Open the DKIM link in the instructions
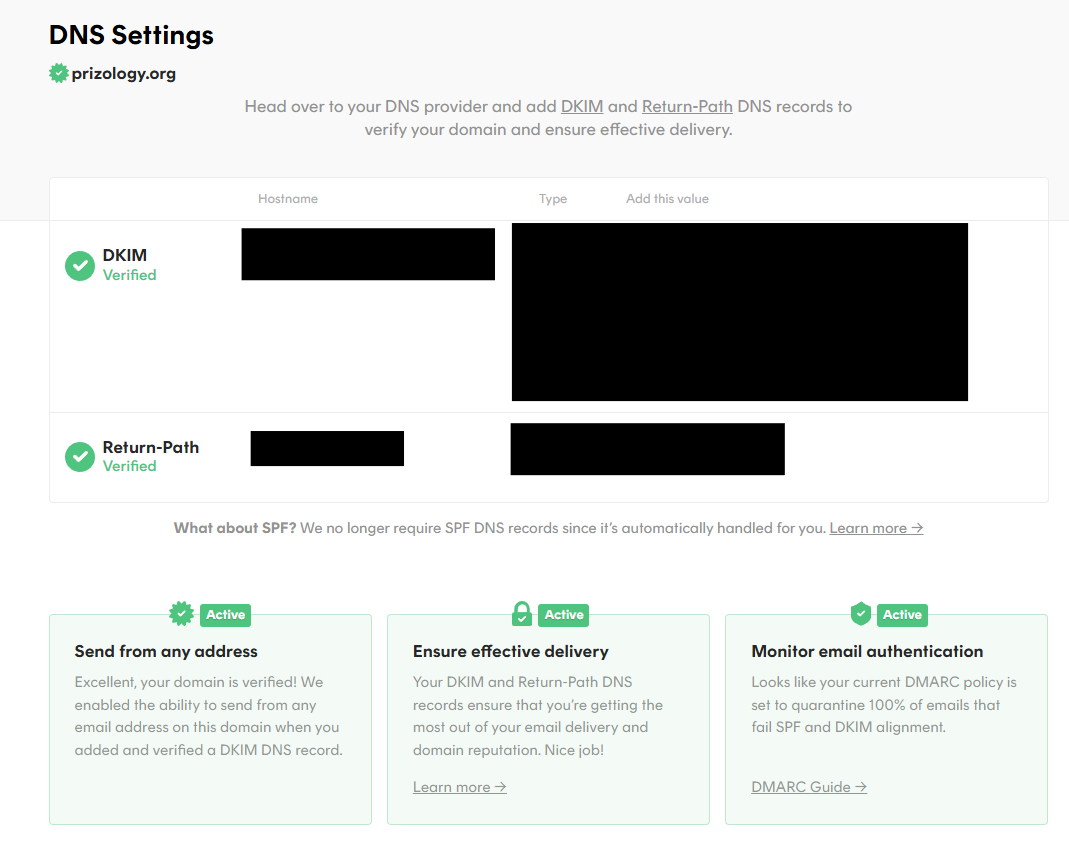1069x863 pixels. tap(582, 106)
